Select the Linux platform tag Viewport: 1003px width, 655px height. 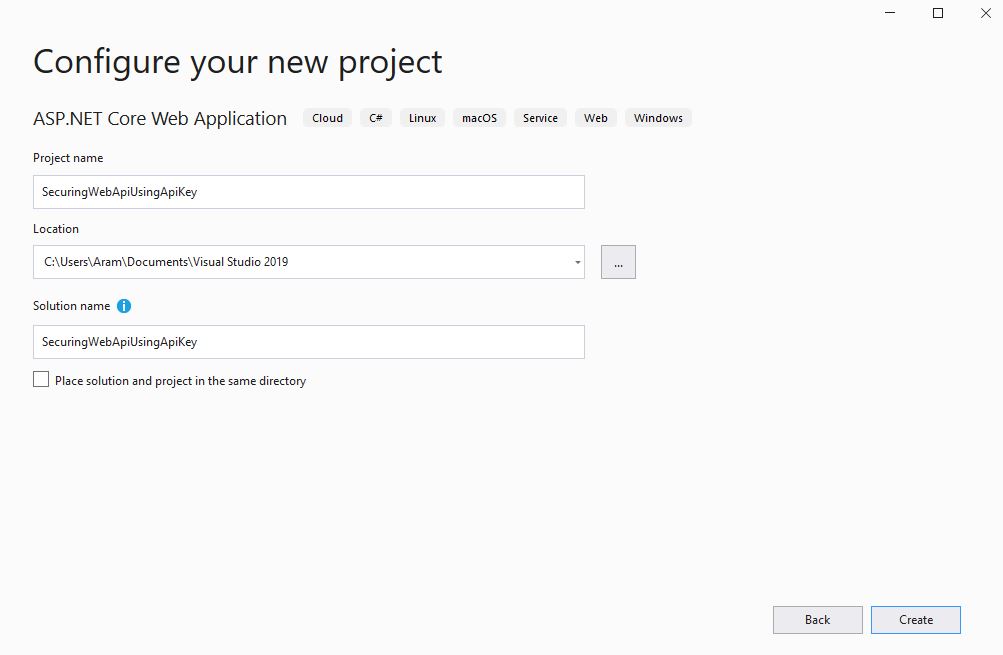point(422,117)
